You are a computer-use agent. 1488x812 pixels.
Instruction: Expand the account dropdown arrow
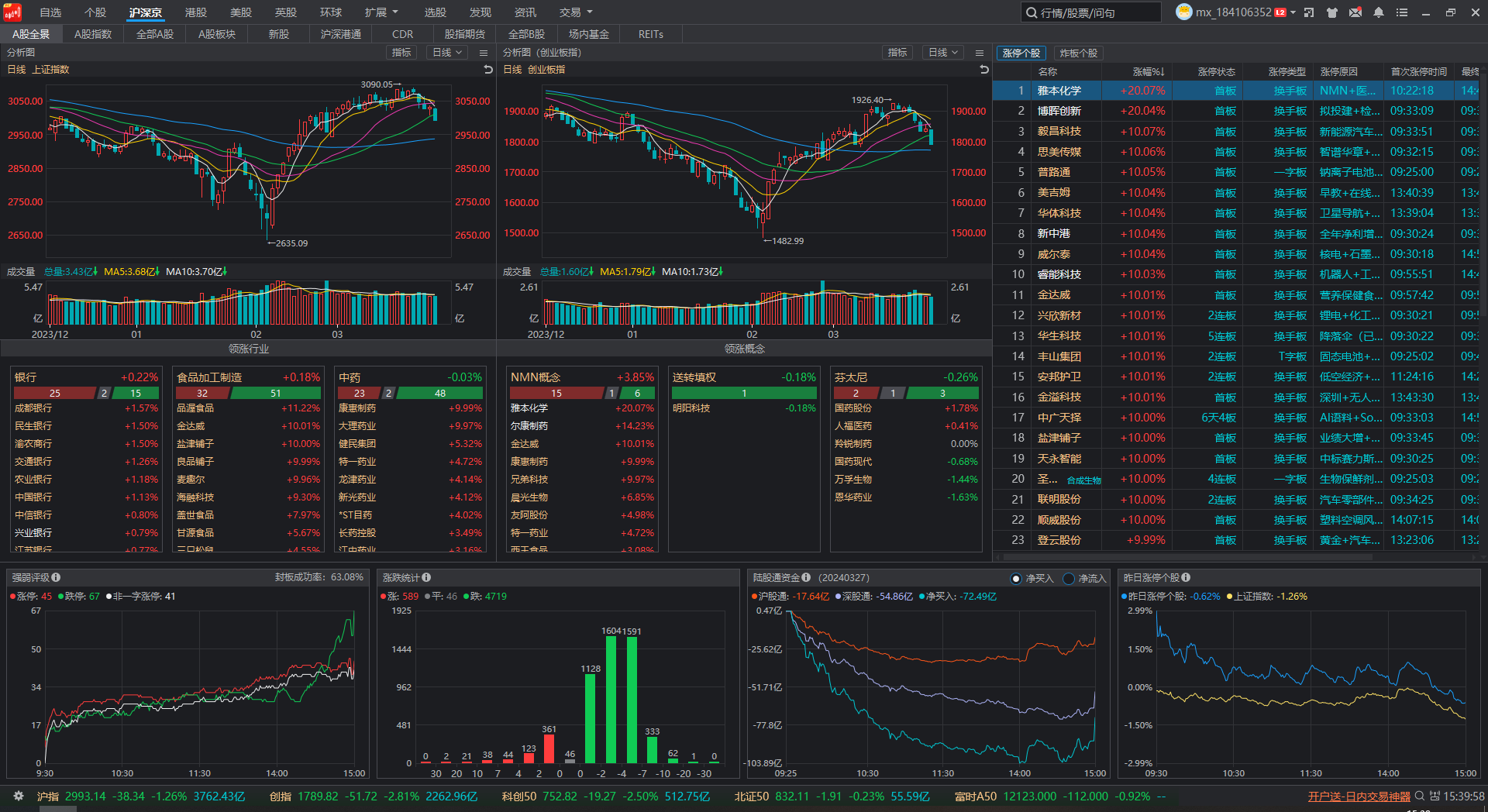1293,12
